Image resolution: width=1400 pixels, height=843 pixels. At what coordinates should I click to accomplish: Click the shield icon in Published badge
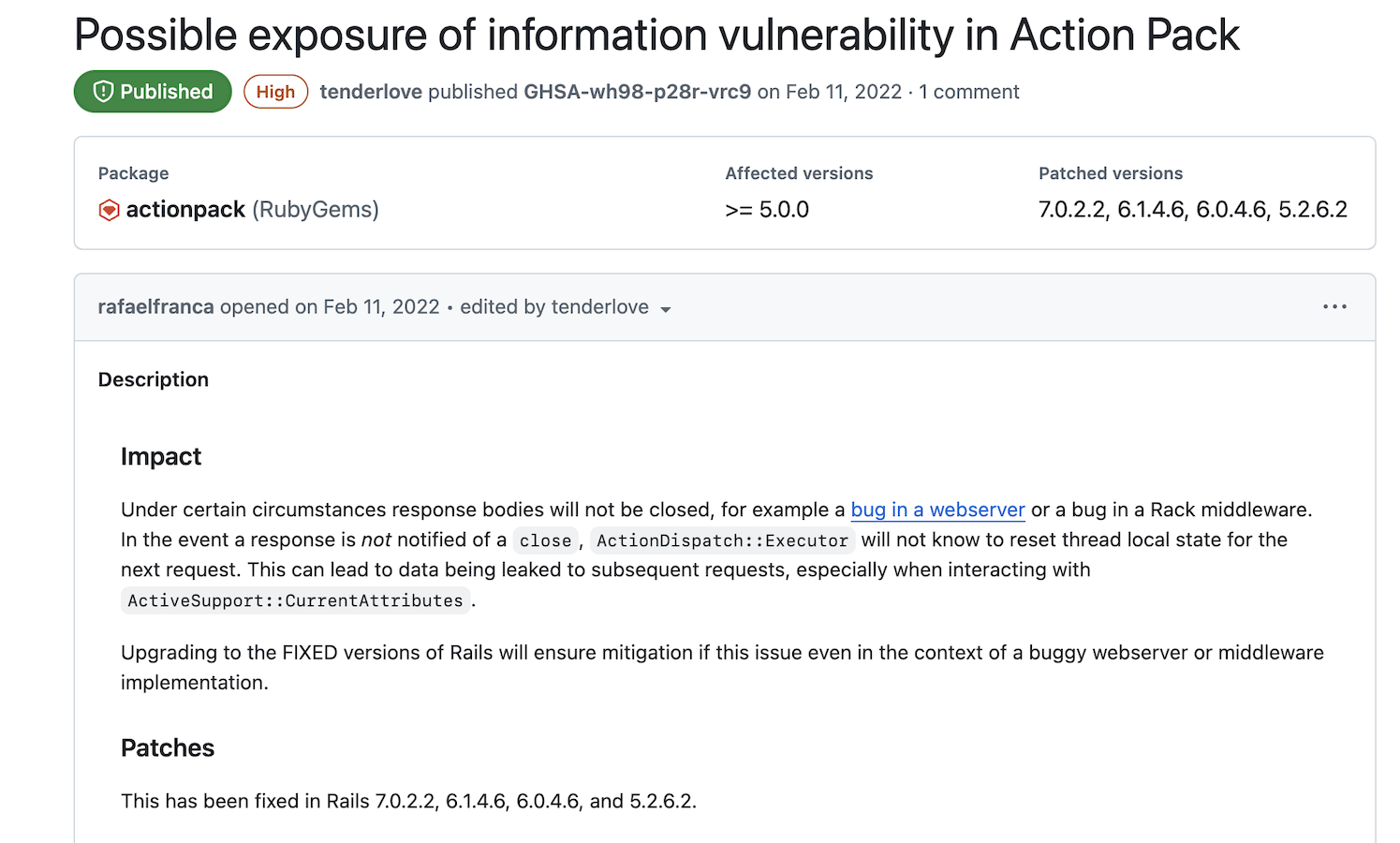pyautogui.click(x=103, y=92)
